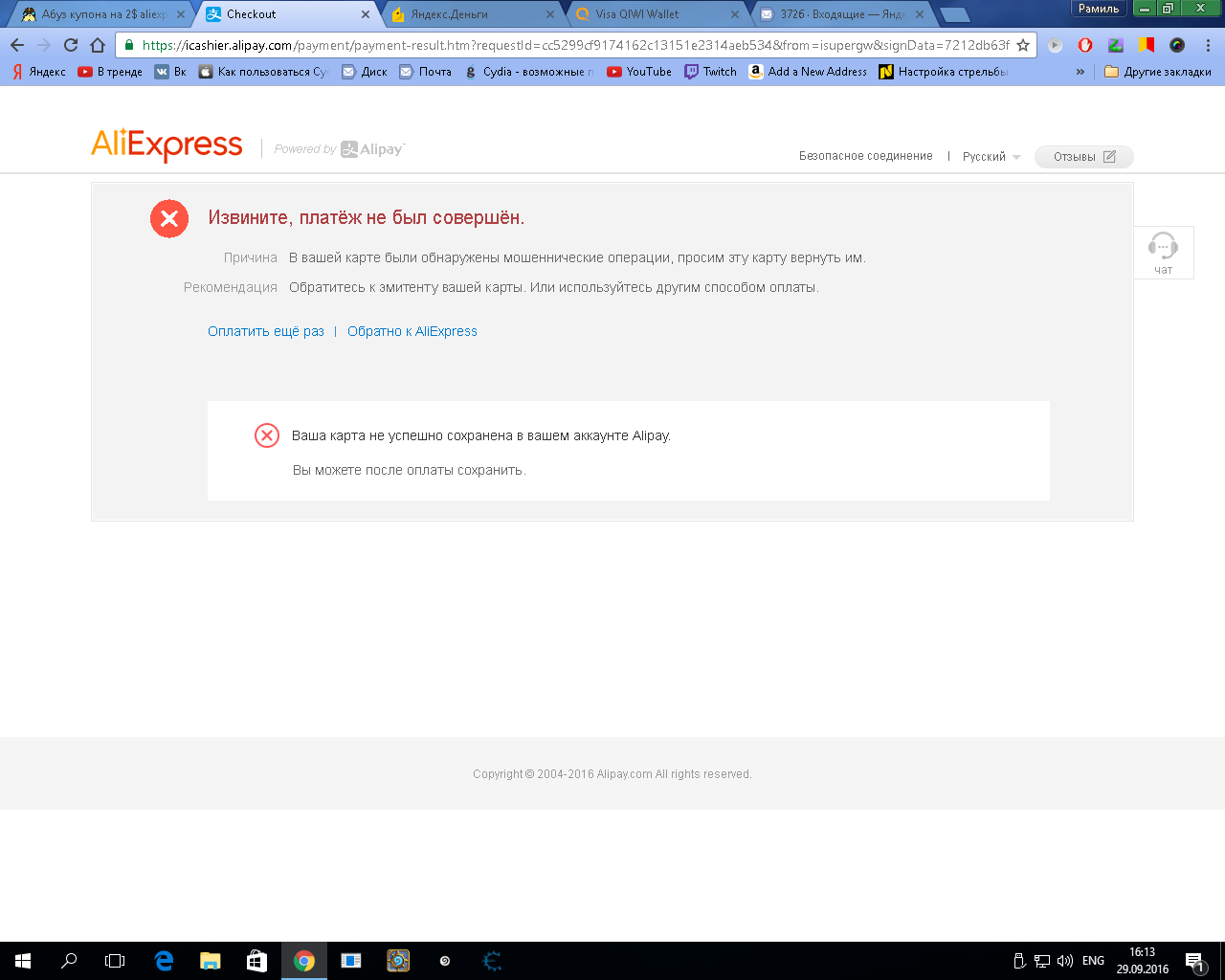Open the Add a New Address bookmark
This screenshot has width=1225, height=980.
808,72
